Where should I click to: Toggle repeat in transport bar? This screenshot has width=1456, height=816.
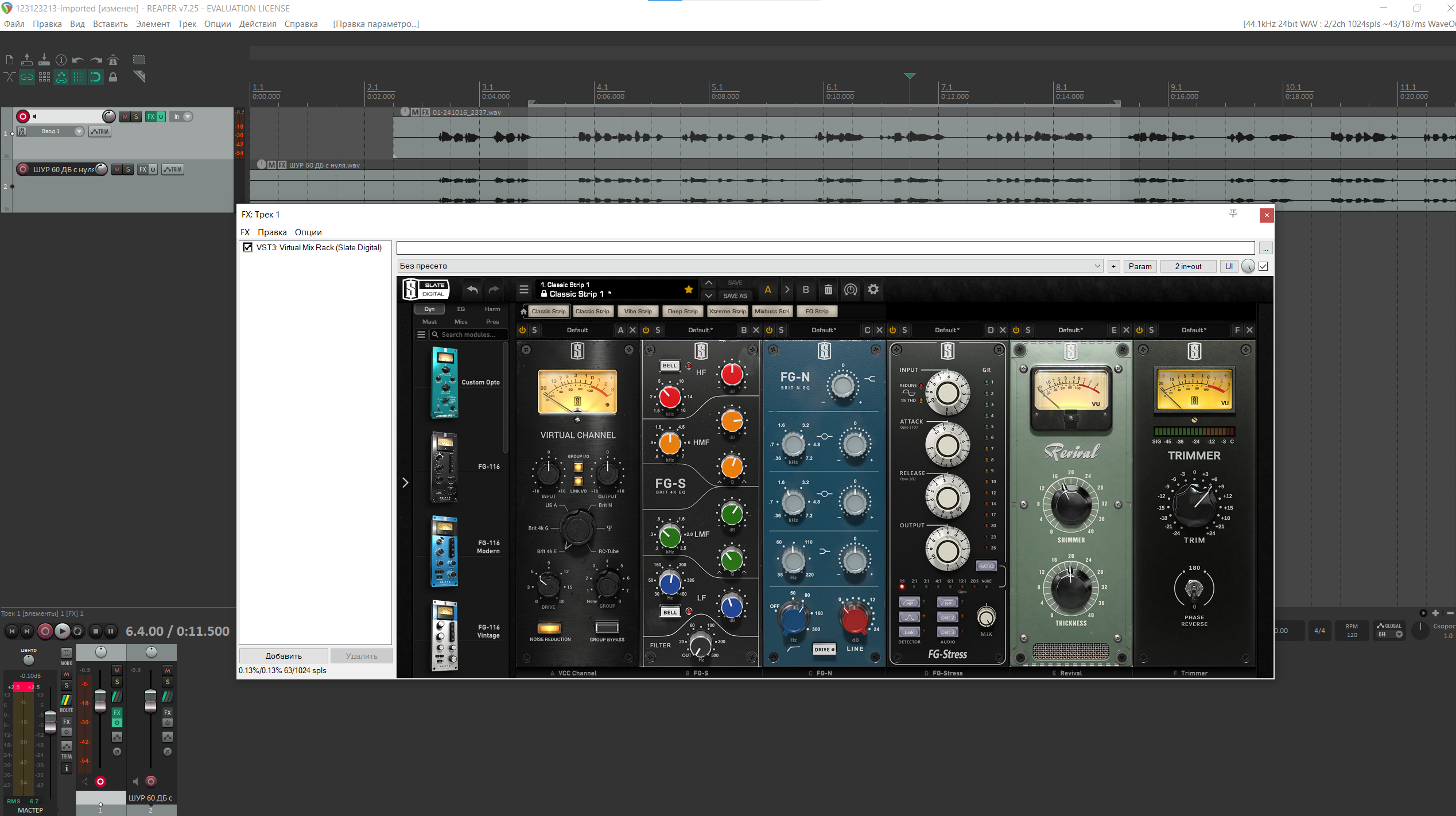78,631
